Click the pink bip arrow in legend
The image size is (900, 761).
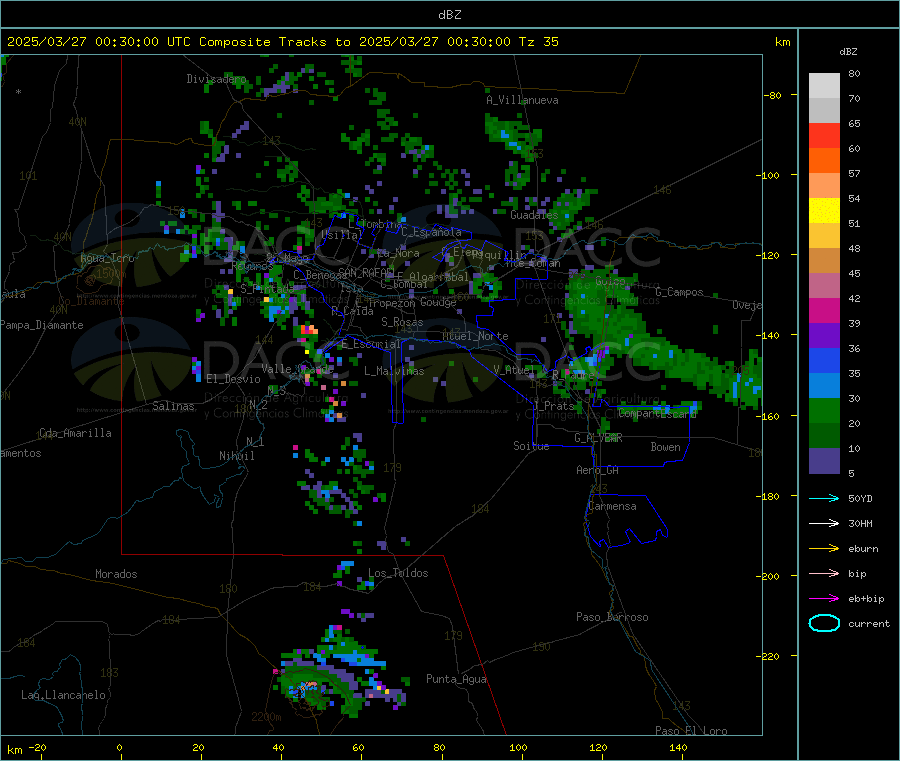(824, 573)
